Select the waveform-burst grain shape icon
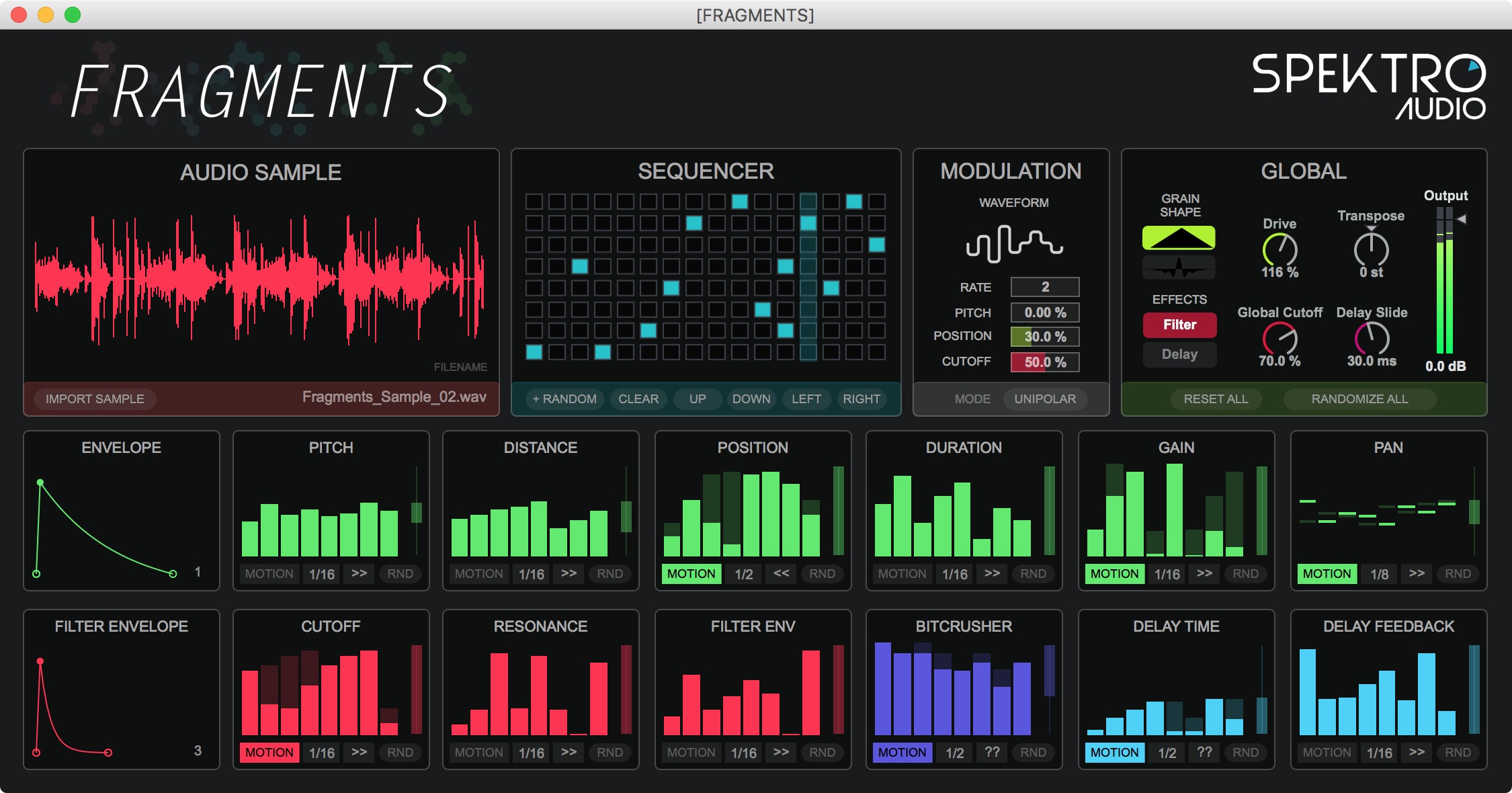This screenshot has width=1512, height=793. [x=1179, y=267]
